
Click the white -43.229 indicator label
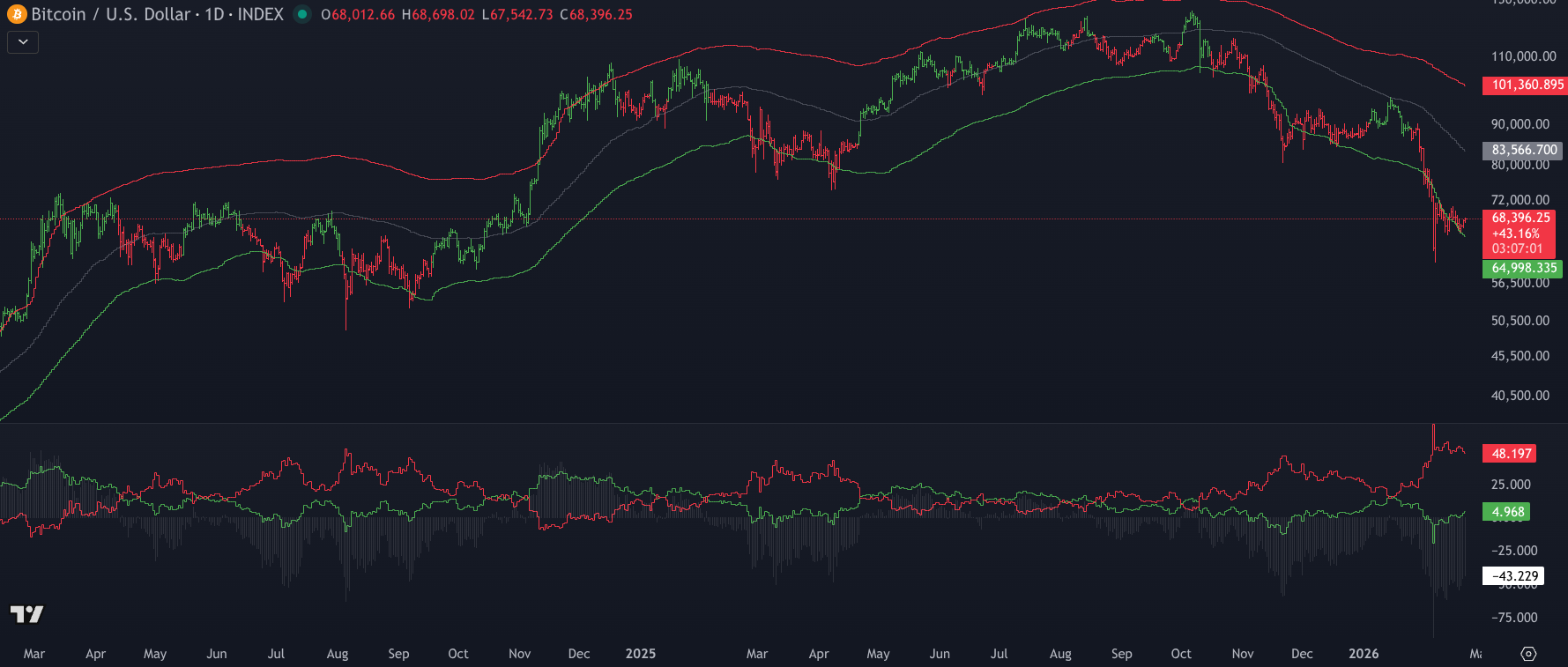(x=1514, y=576)
